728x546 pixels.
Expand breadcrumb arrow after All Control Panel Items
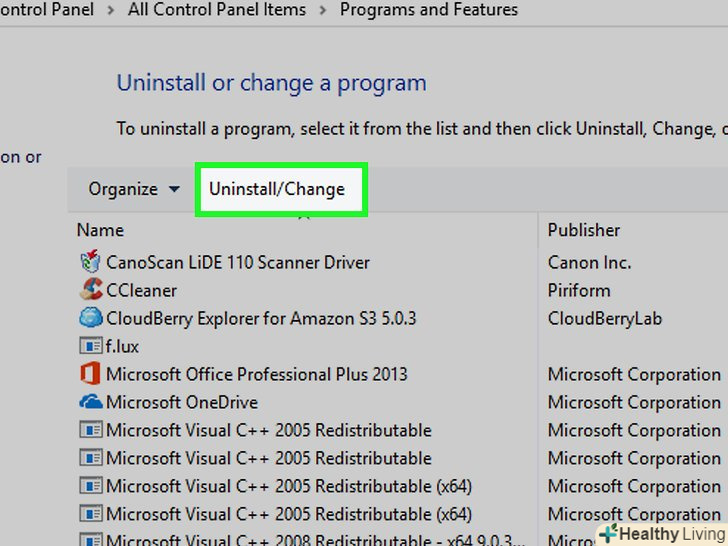[x=323, y=11]
